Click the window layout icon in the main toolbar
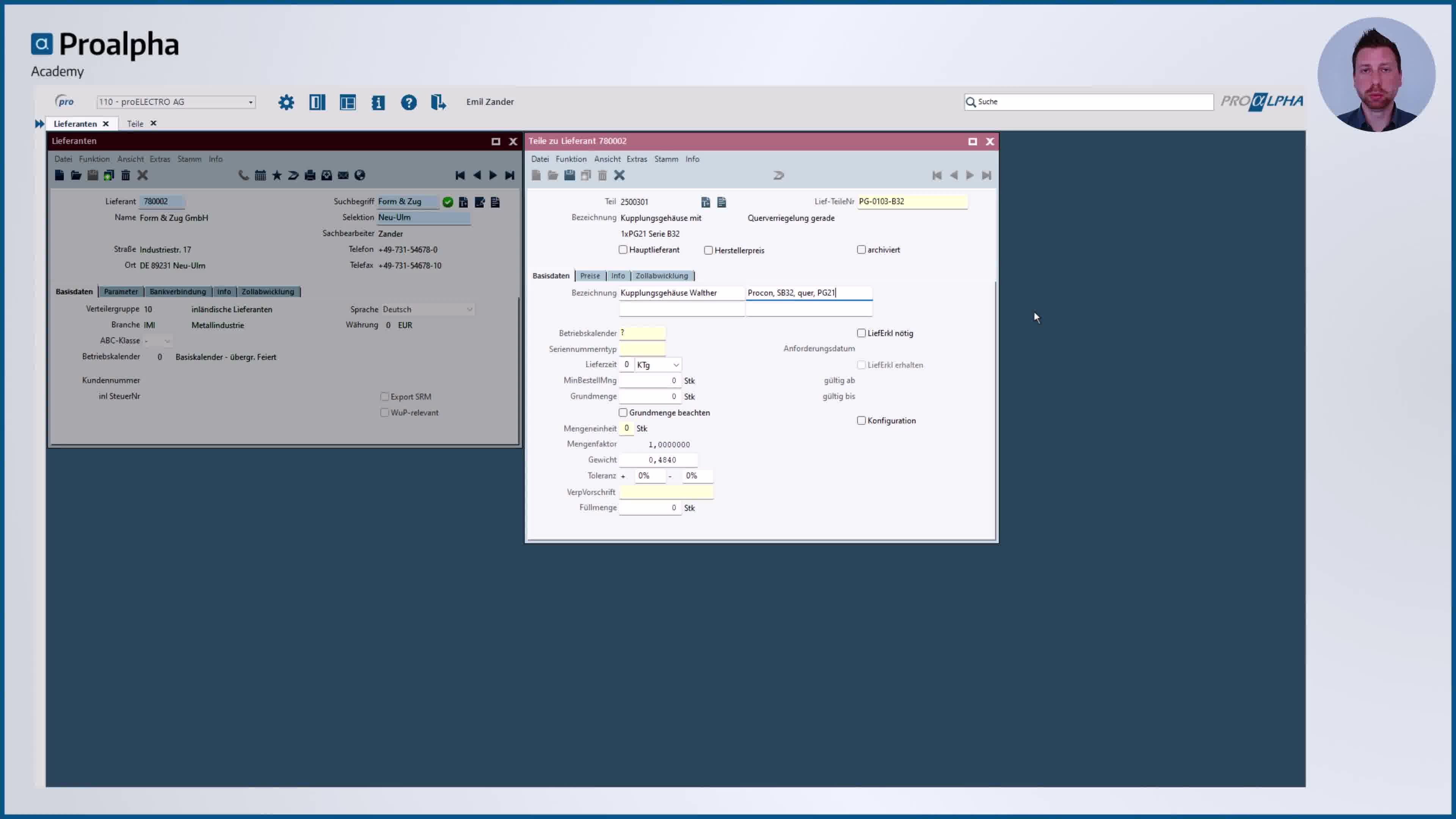1456x819 pixels. [x=348, y=102]
